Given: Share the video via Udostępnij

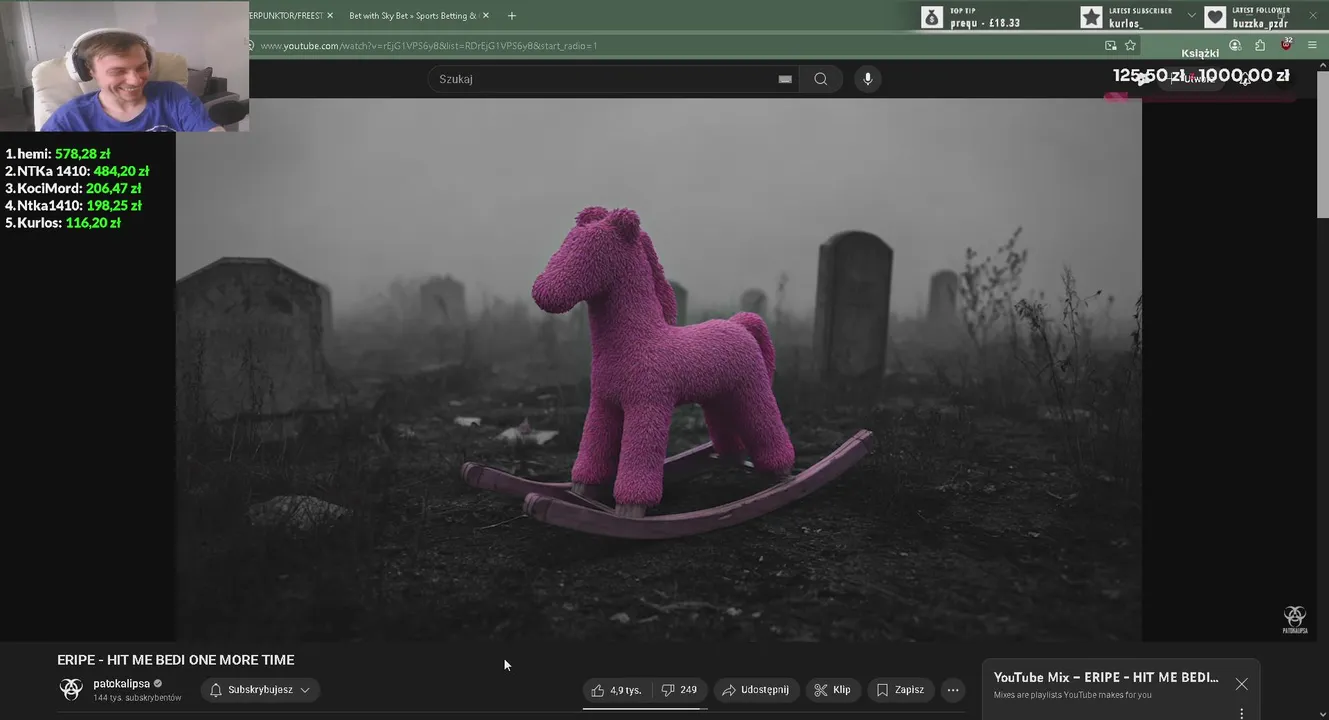Looking at the screenshot, I should click(x=756, y=690).
